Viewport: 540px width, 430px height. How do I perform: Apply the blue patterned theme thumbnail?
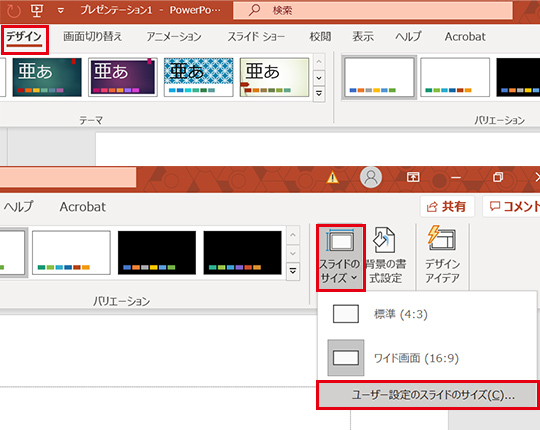(x=198, y=77)
